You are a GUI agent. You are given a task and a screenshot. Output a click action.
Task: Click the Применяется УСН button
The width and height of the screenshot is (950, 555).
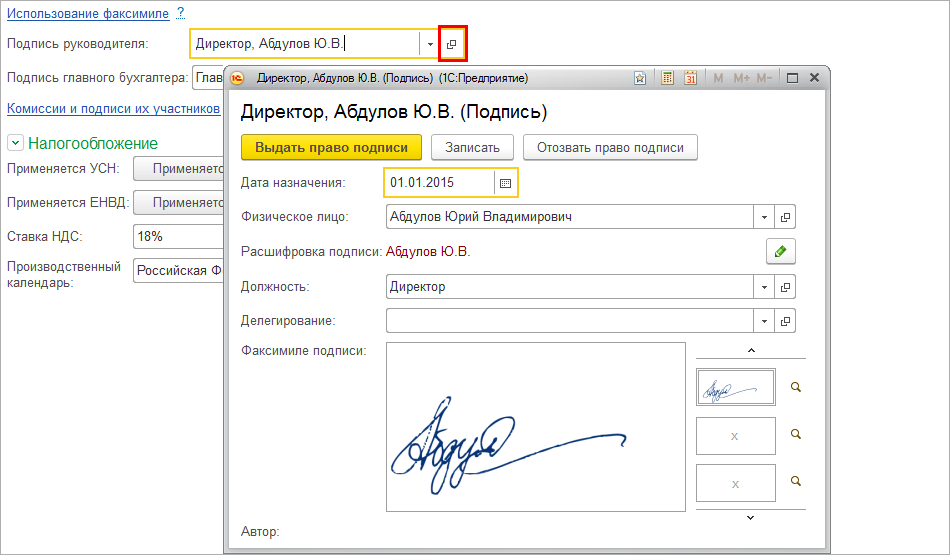click(x=179, y=168)
